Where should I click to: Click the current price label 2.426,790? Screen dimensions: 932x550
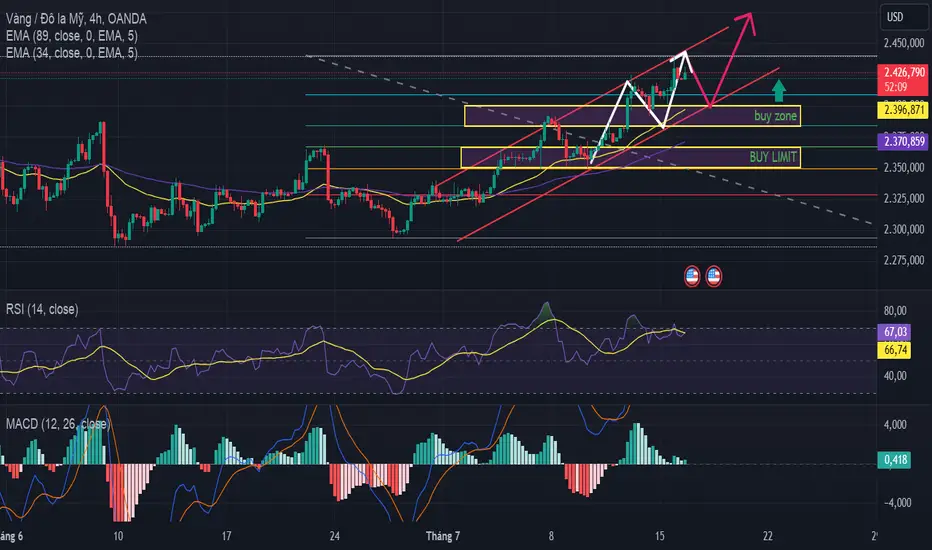tap(903, 73)
